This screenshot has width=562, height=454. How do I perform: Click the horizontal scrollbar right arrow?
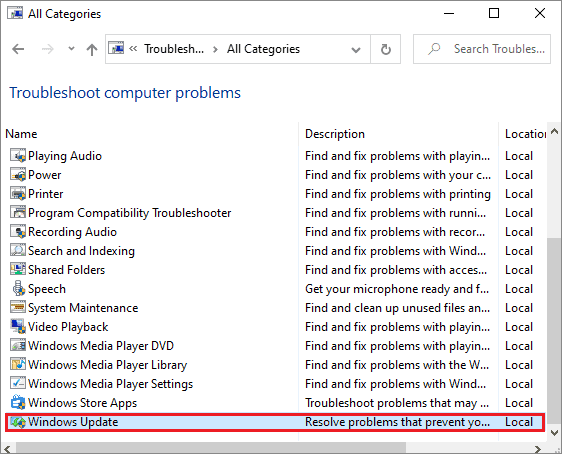click(538, 448)
